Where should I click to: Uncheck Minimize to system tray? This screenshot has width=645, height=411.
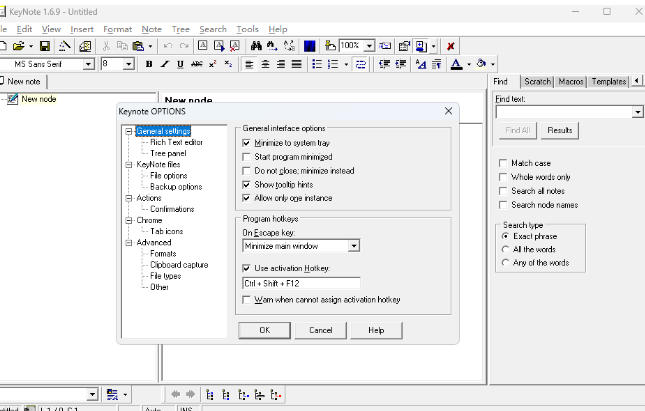247,143
